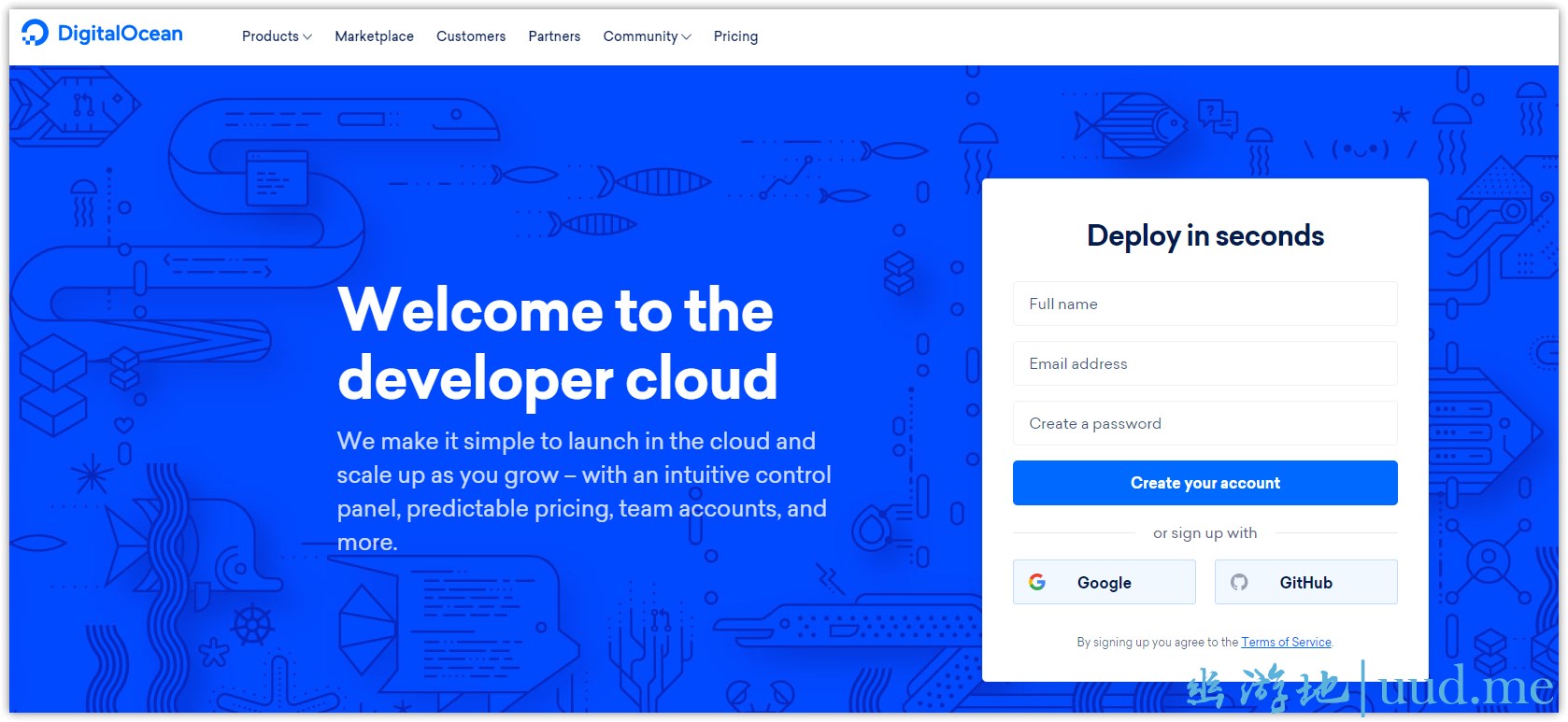Open the Pricing page
The height and width of the screenshot is (722, 1568).
point(735,36)
